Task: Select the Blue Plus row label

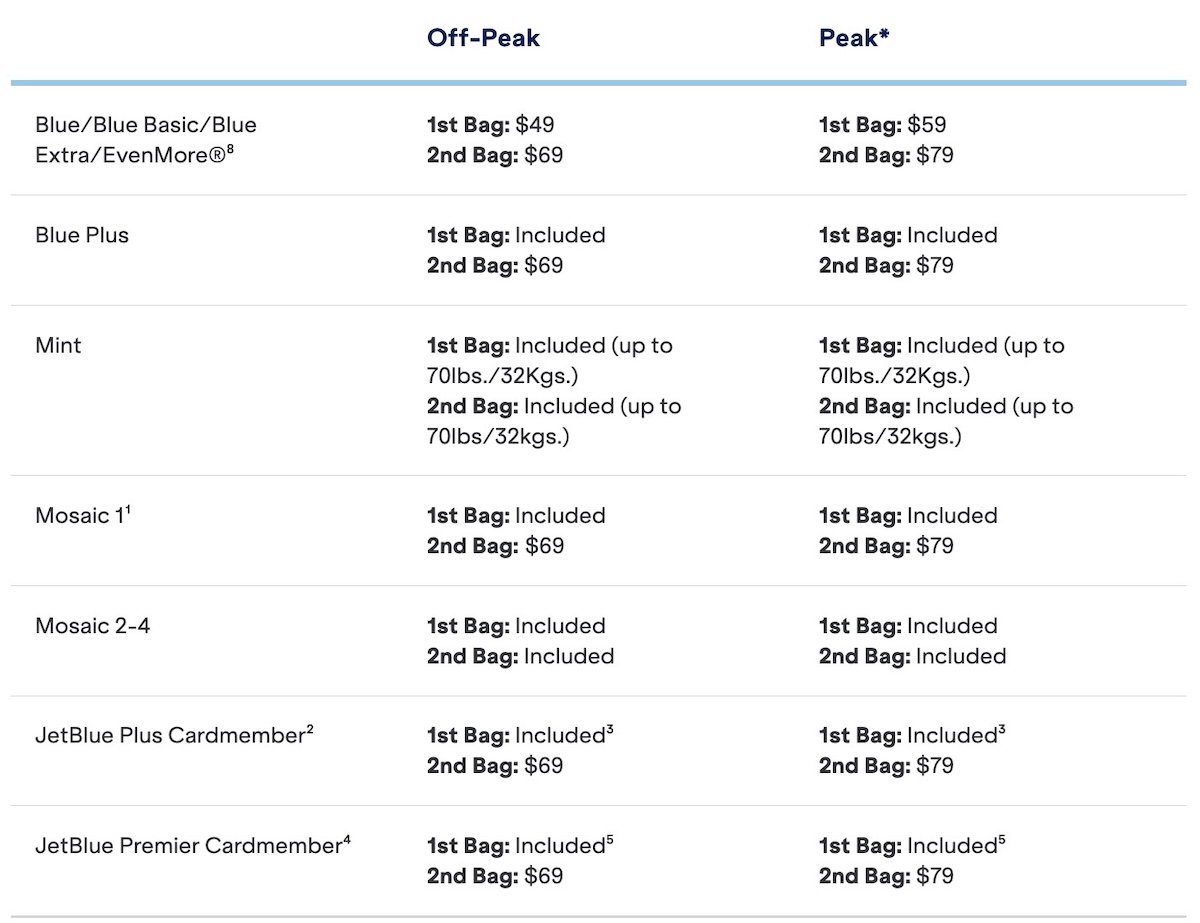Action: tap(82, 236)
